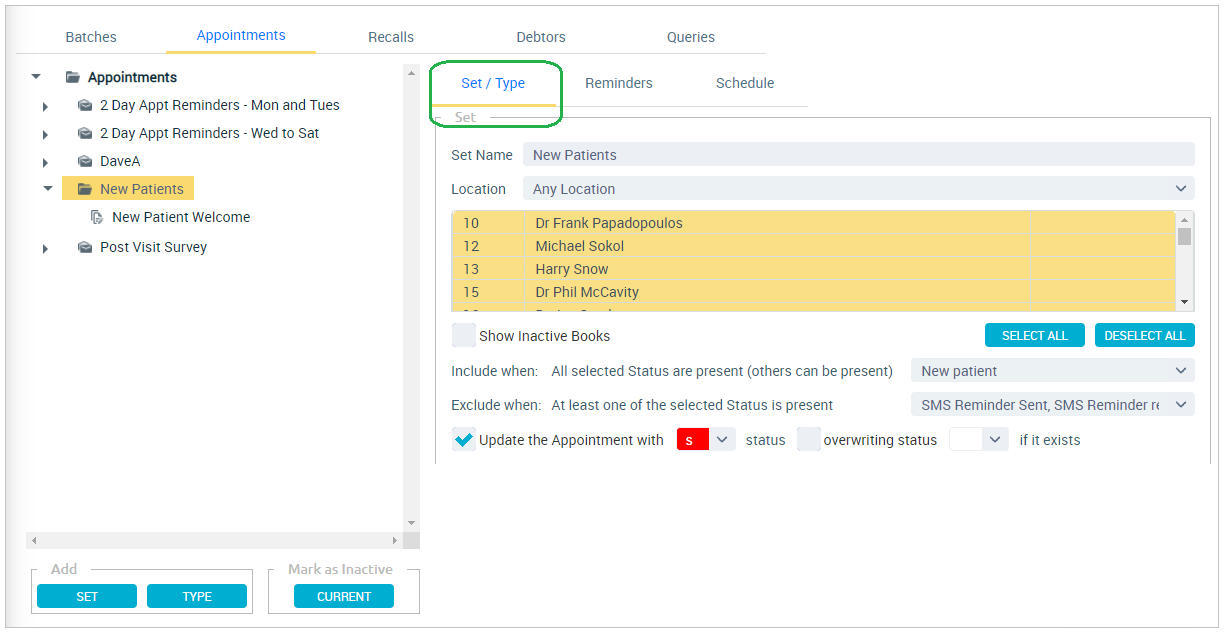This screenshot has width=1224, height=633.
Task: Click the tree panel vertical scrollbar up arrow
Action: (x=411, y=72)
